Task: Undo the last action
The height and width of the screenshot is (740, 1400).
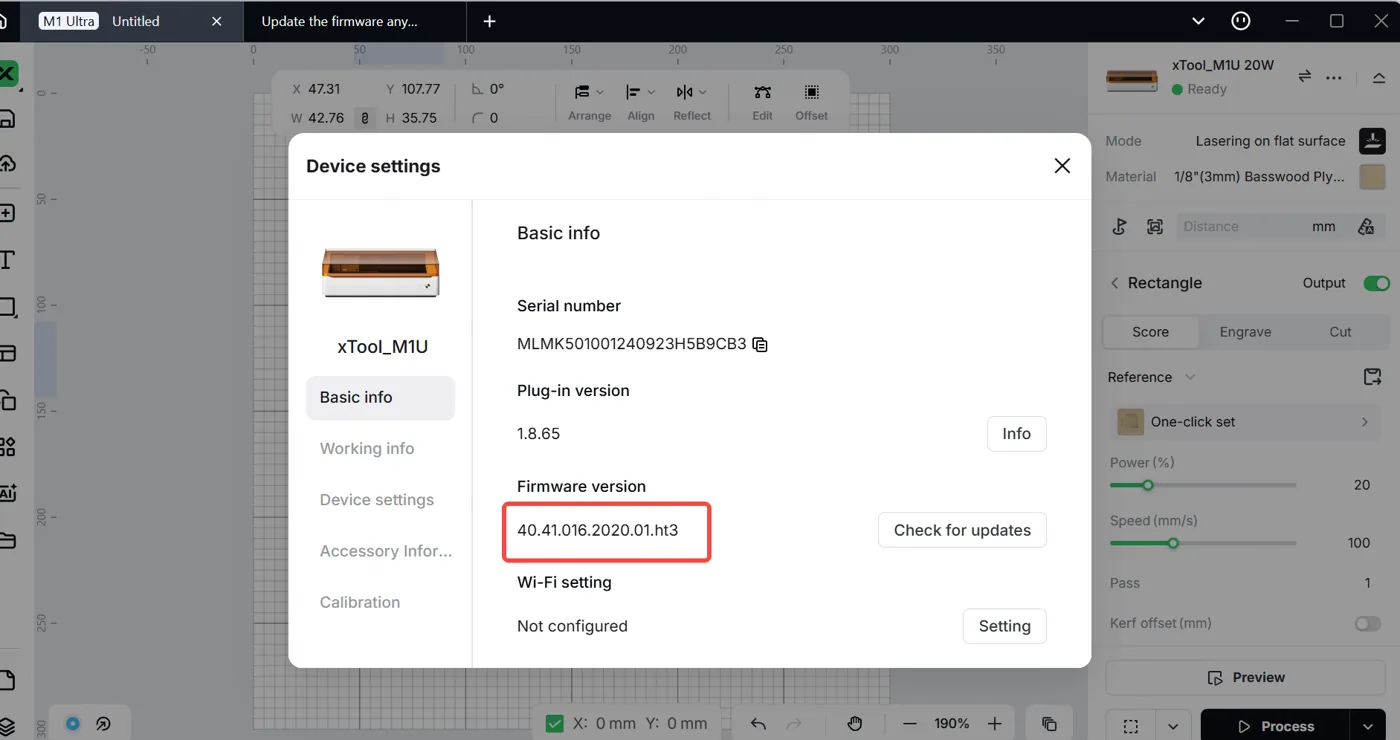Action: pyautogui.click(x=758, y=724)
